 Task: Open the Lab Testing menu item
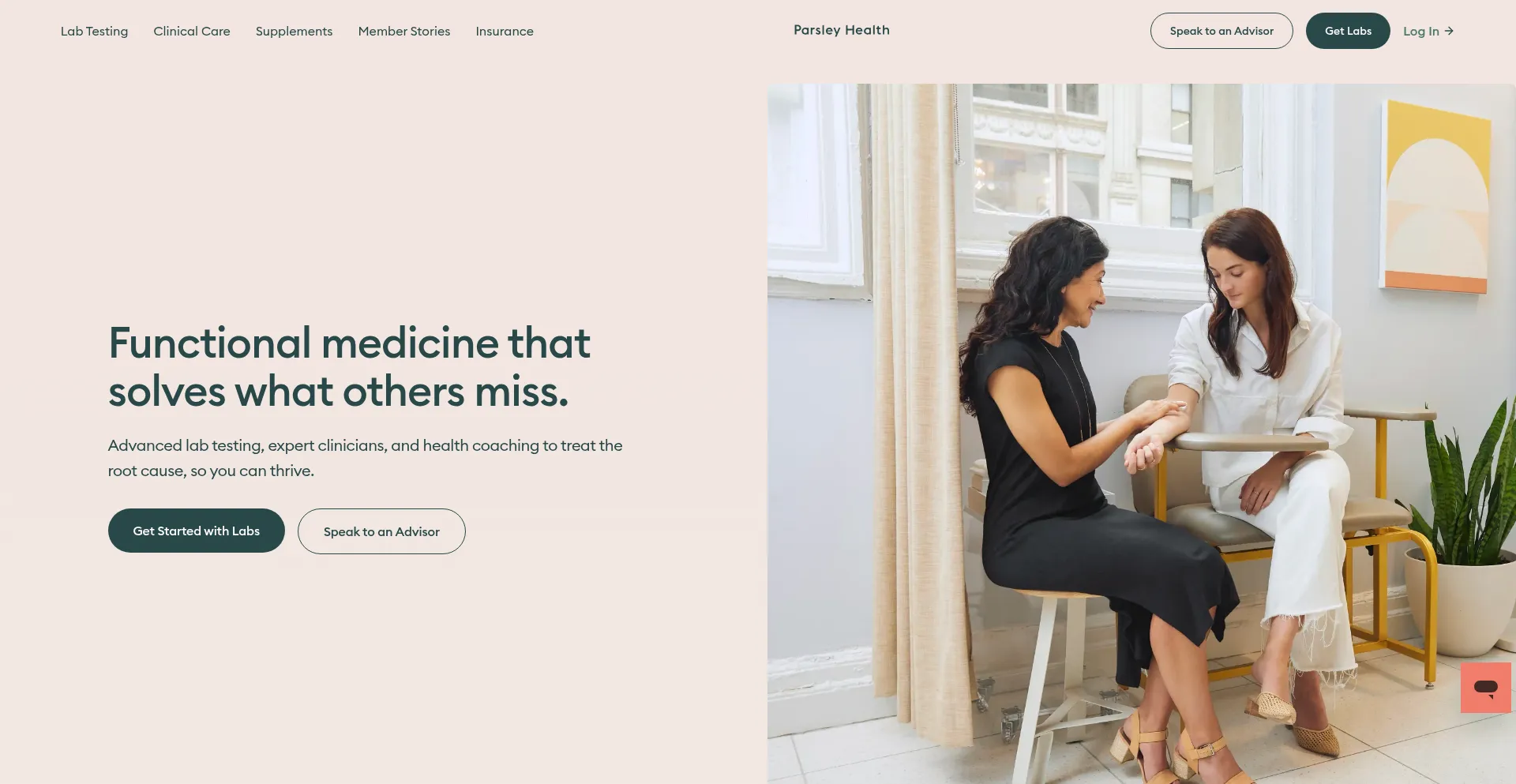point(94,32)
